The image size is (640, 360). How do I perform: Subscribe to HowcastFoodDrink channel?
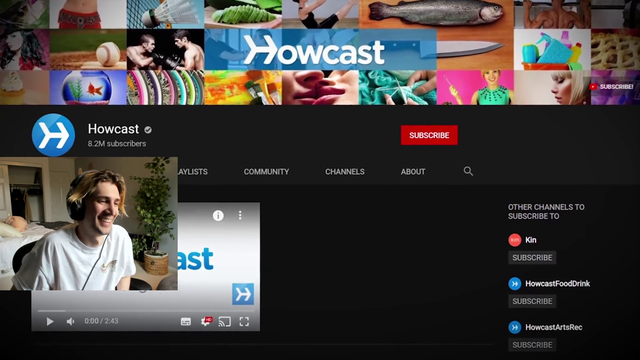[532, 301]
